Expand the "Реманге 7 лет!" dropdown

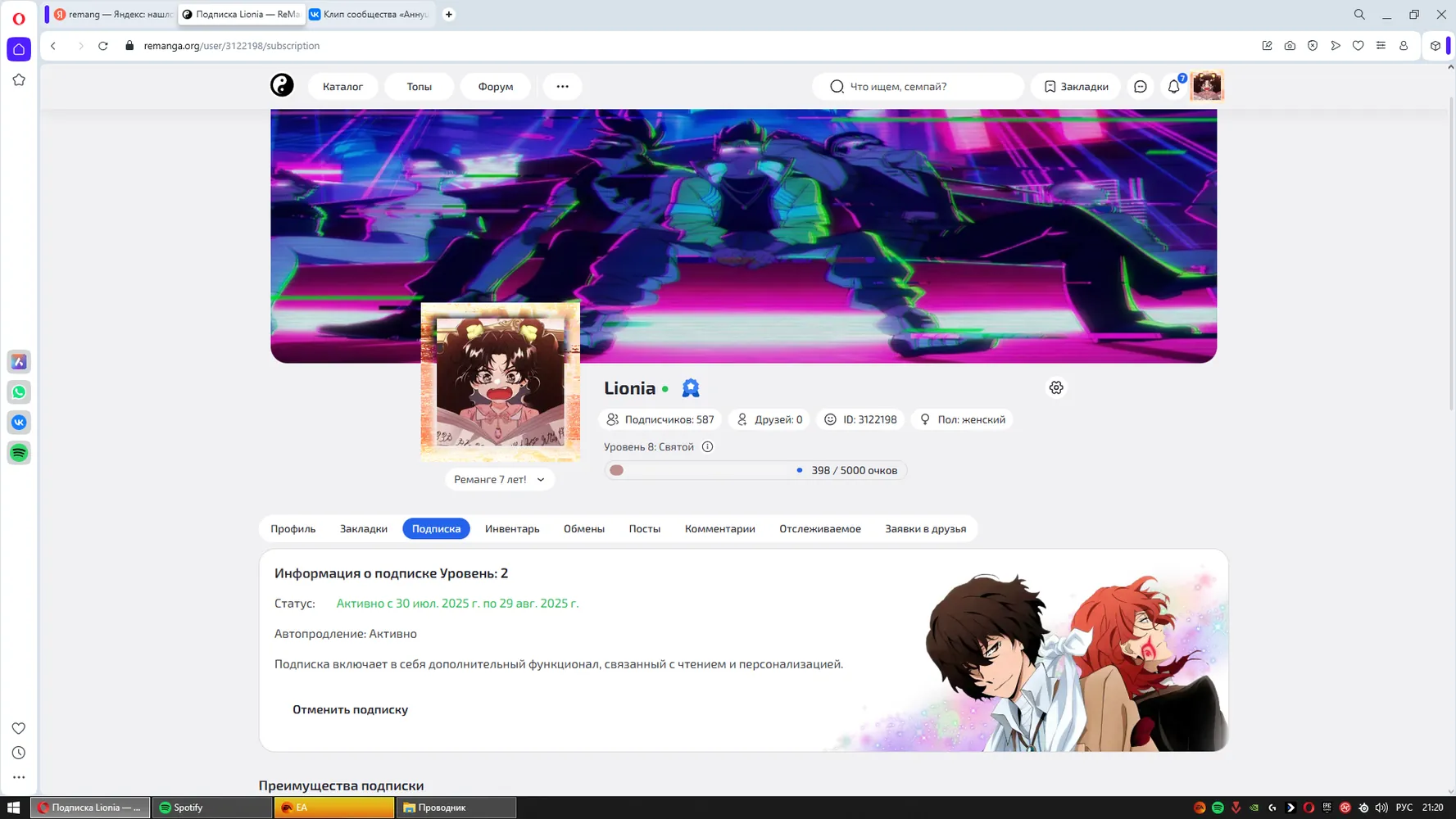pos(500,479)
